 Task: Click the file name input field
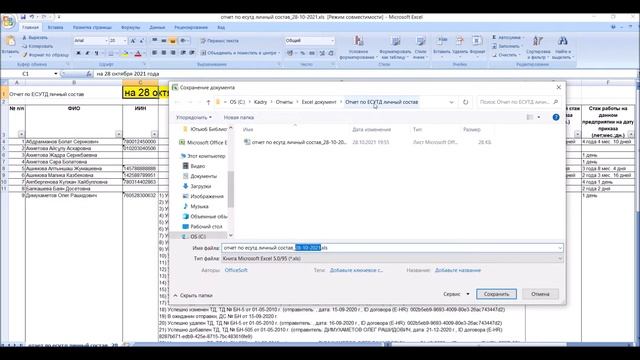[392, 248]
